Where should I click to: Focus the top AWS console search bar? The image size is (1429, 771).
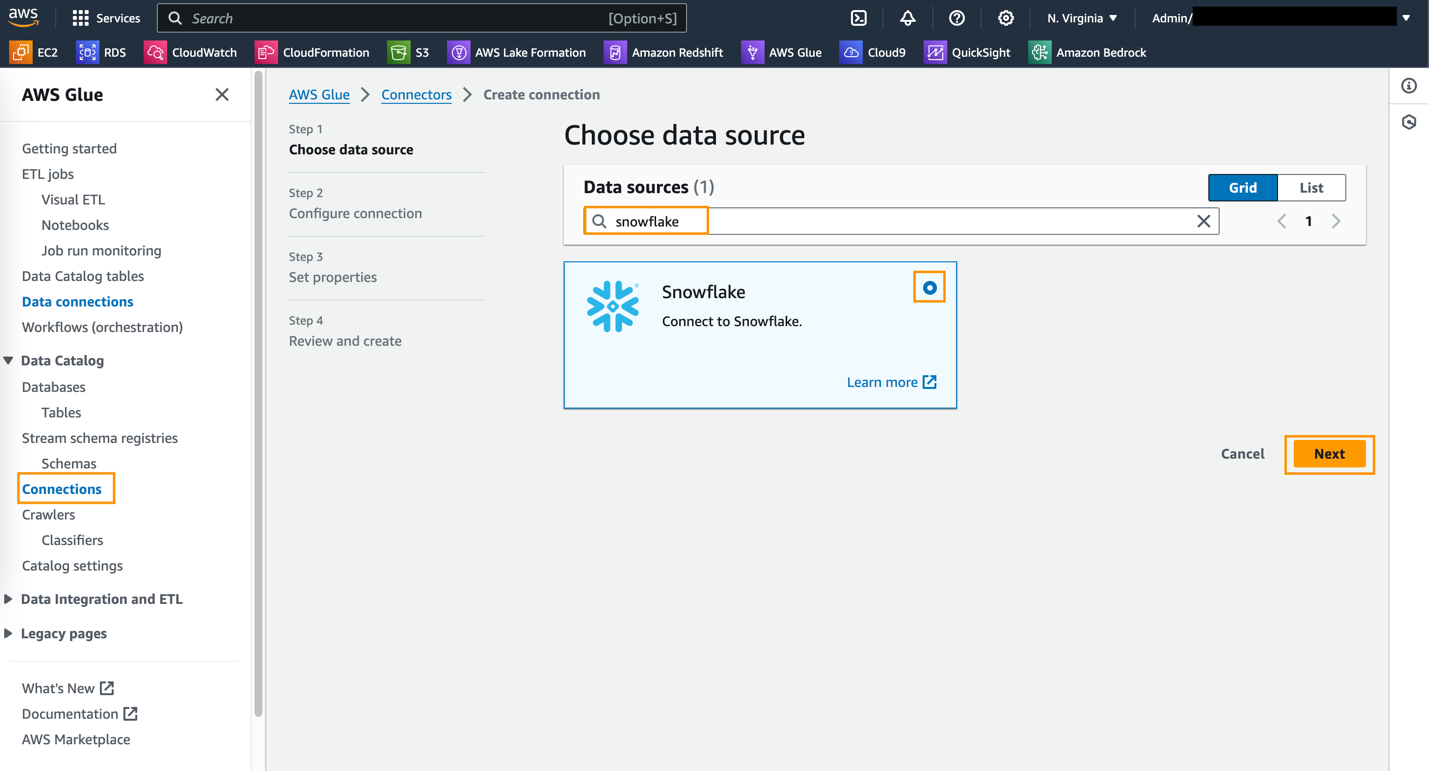422,18
